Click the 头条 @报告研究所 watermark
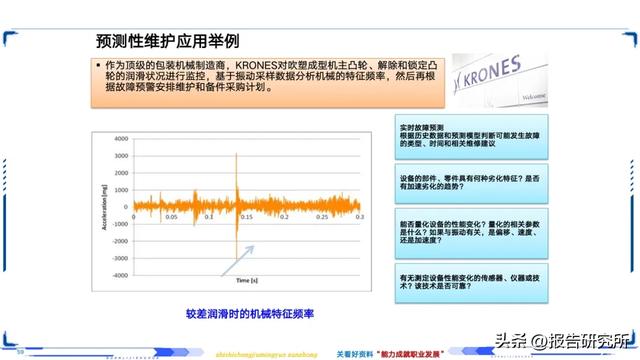The width and height of the screenshot is (640, 360). tap(562, 341)
